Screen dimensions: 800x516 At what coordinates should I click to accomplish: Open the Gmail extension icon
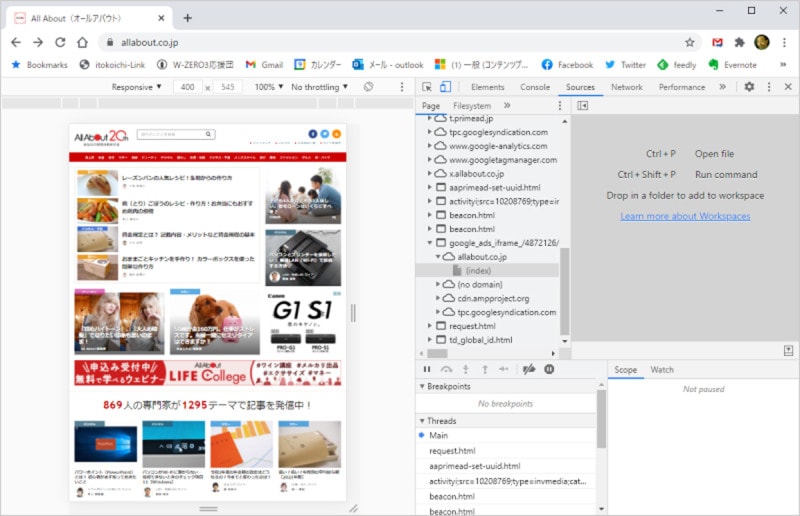coord(717,42)
